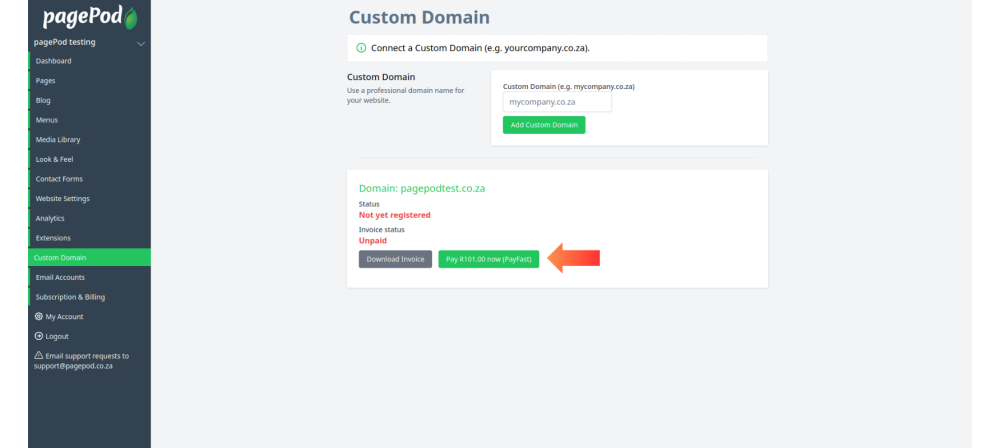Click the pagePod leaf logo

[x=130, y=18]
